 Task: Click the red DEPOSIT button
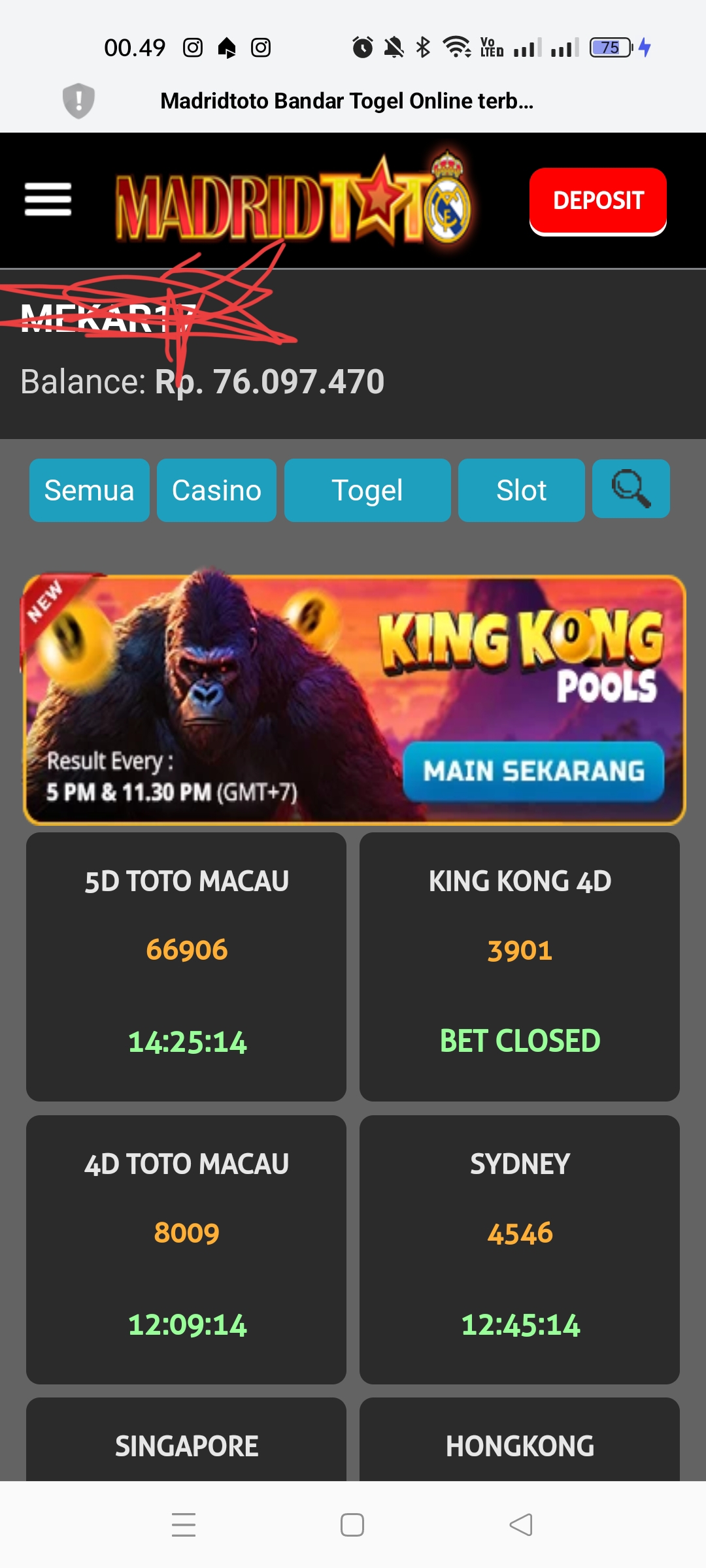click(x=598, y=201)
